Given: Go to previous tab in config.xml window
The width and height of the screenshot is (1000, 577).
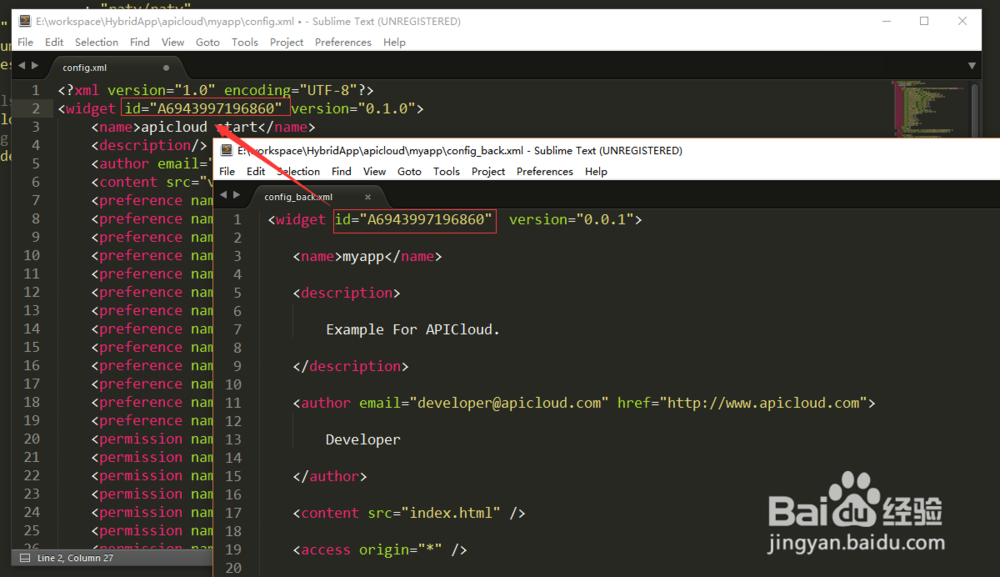Looking at the screenshot, I should pos(22,66).
